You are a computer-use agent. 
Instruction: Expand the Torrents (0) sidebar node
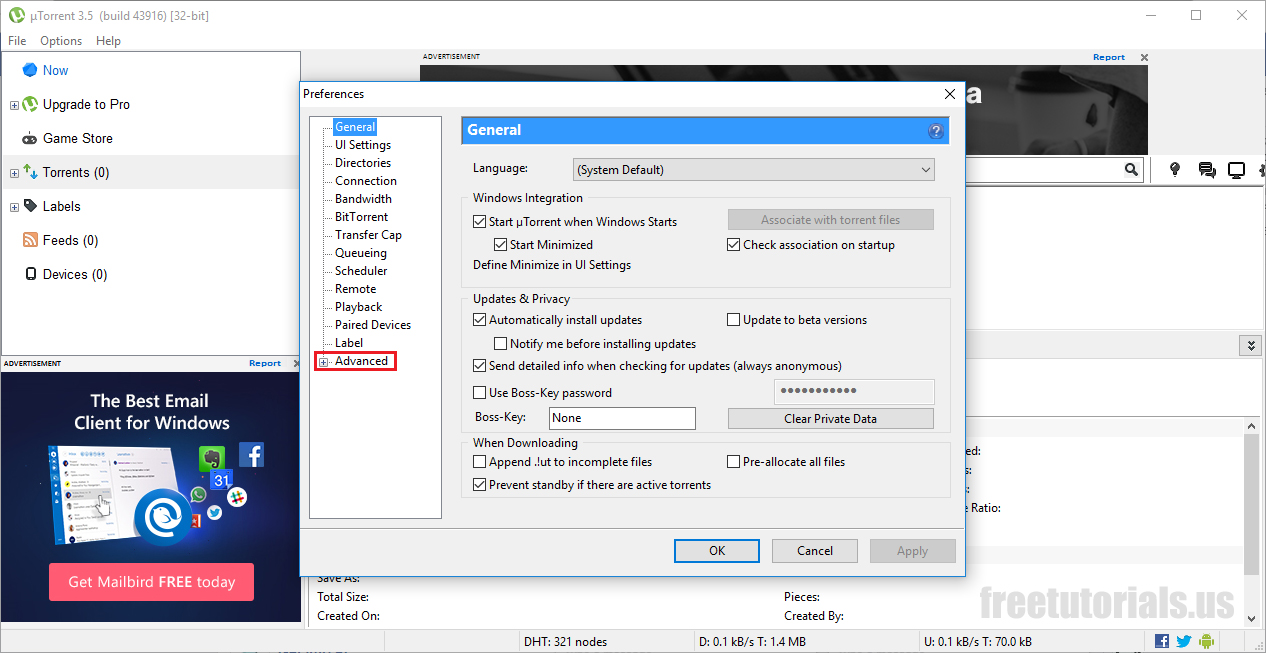pos(14,173)
